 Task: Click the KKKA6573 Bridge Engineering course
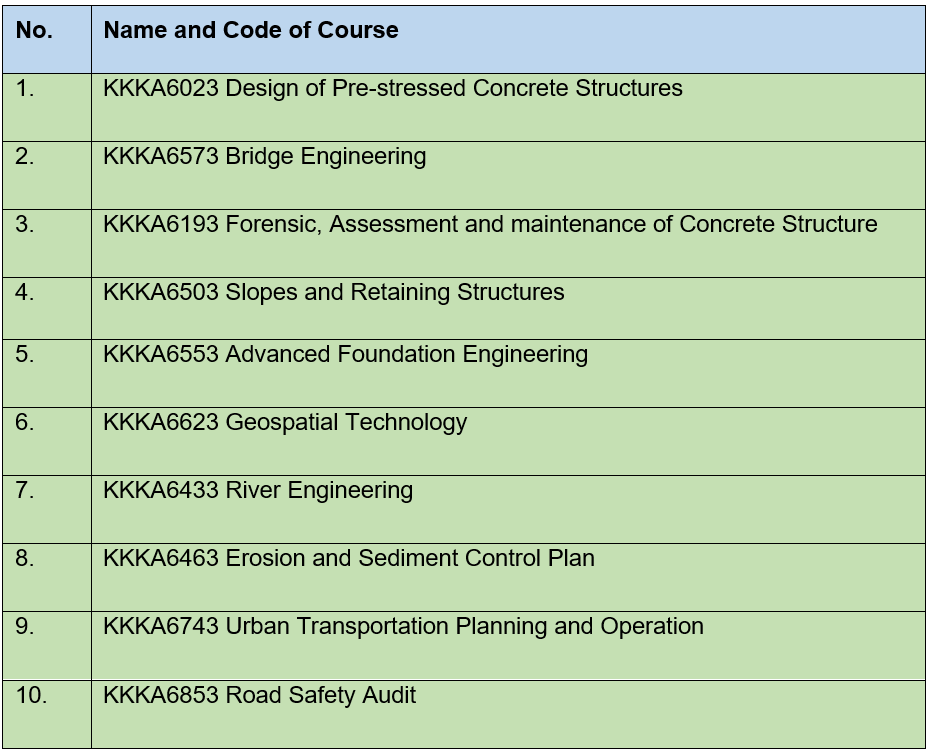264,157
